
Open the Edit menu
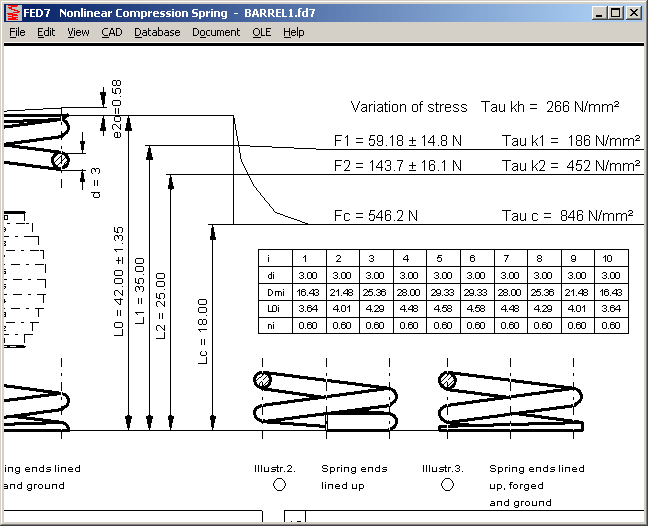pyautogui.click(x=46, y=32)
